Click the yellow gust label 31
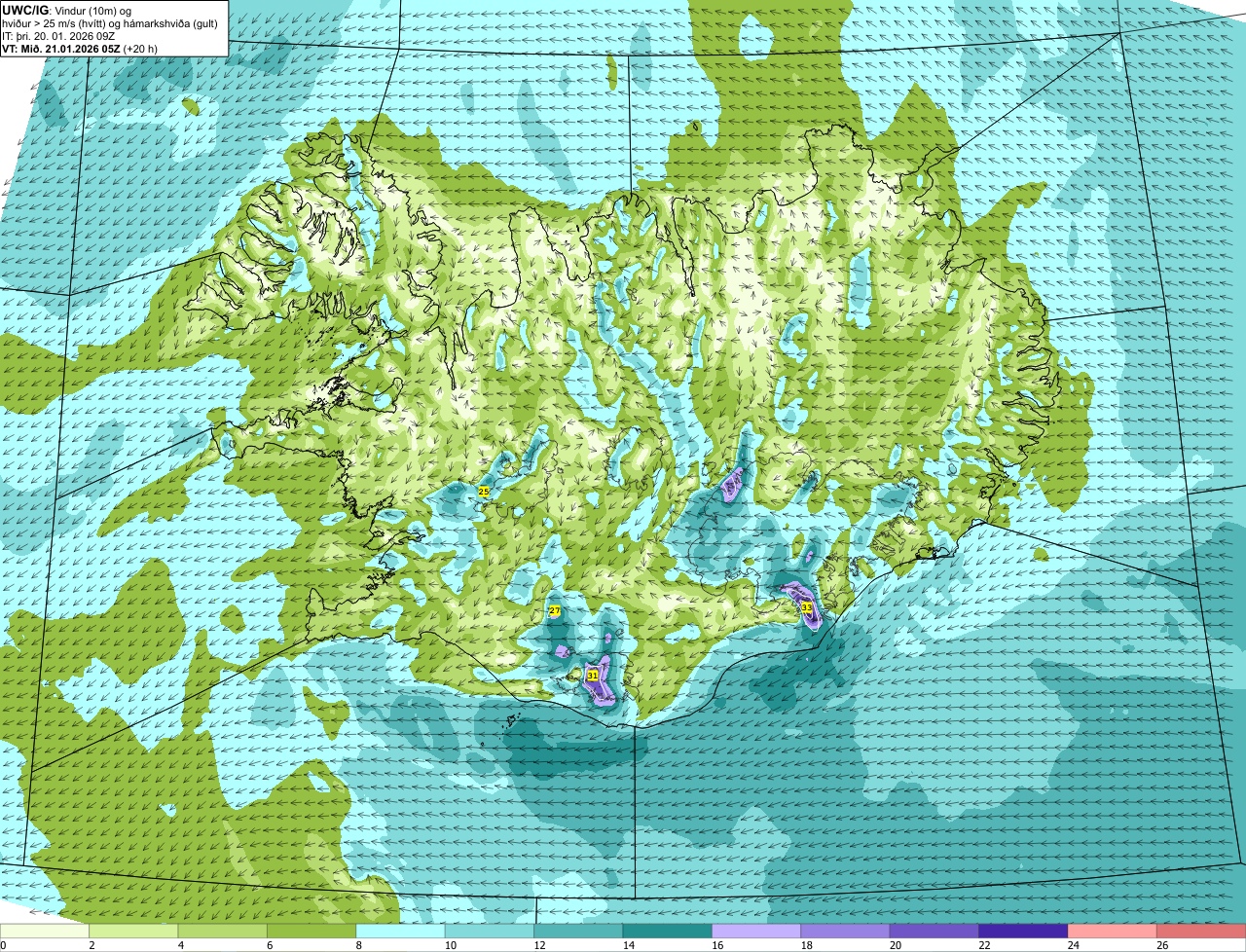1246x952 pixels. click(x=592, y=675)
